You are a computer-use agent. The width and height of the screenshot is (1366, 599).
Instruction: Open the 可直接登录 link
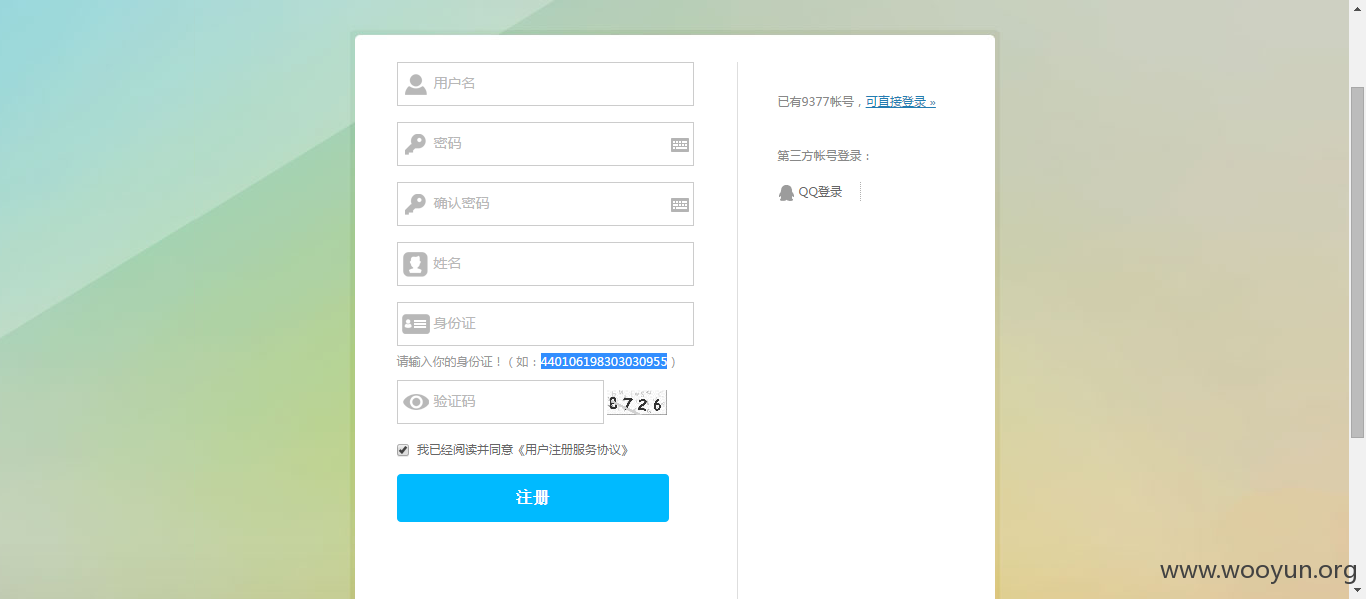900,102
